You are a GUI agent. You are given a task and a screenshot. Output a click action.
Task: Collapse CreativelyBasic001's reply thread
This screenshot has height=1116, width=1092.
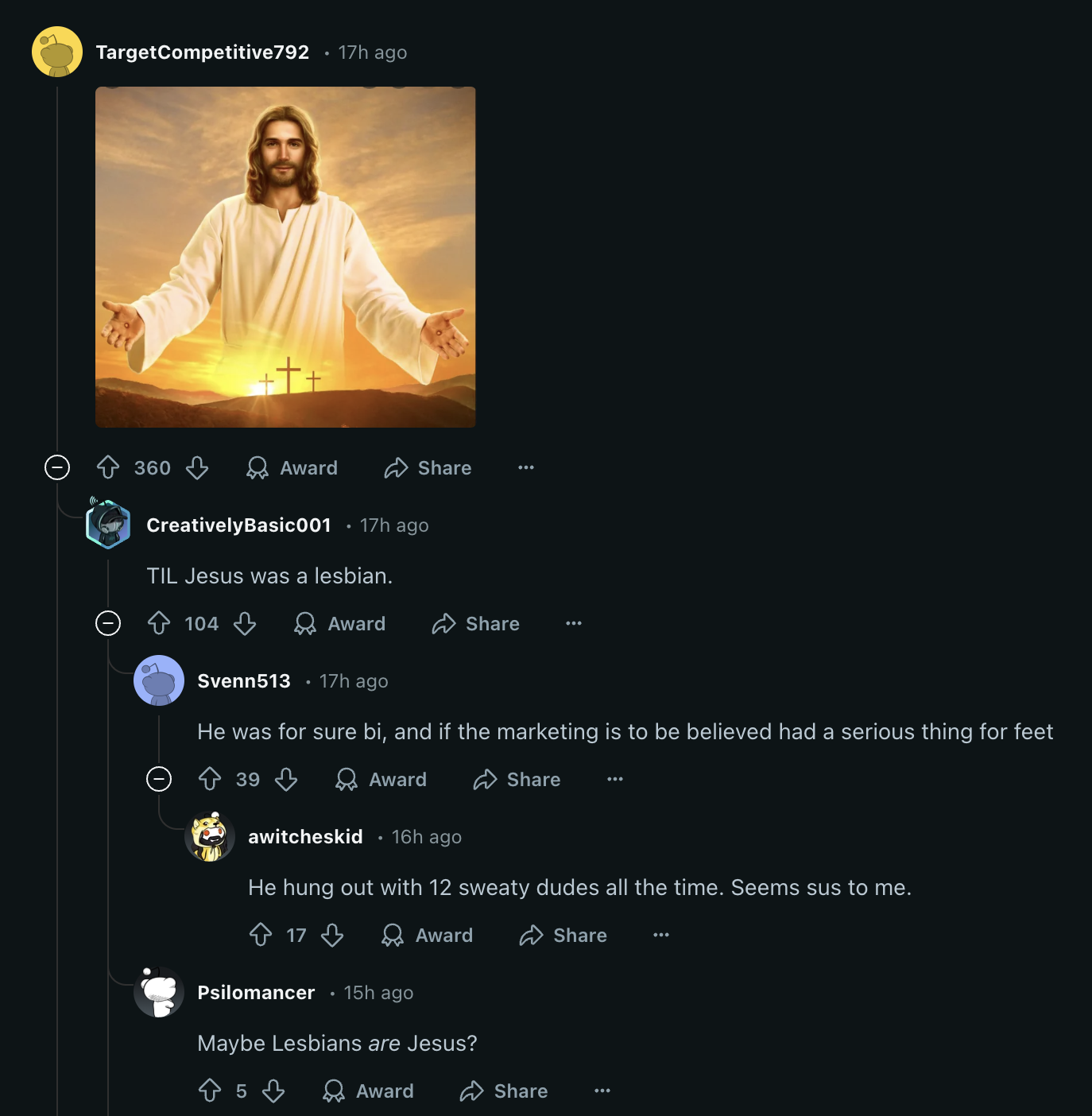pos(108,623)
